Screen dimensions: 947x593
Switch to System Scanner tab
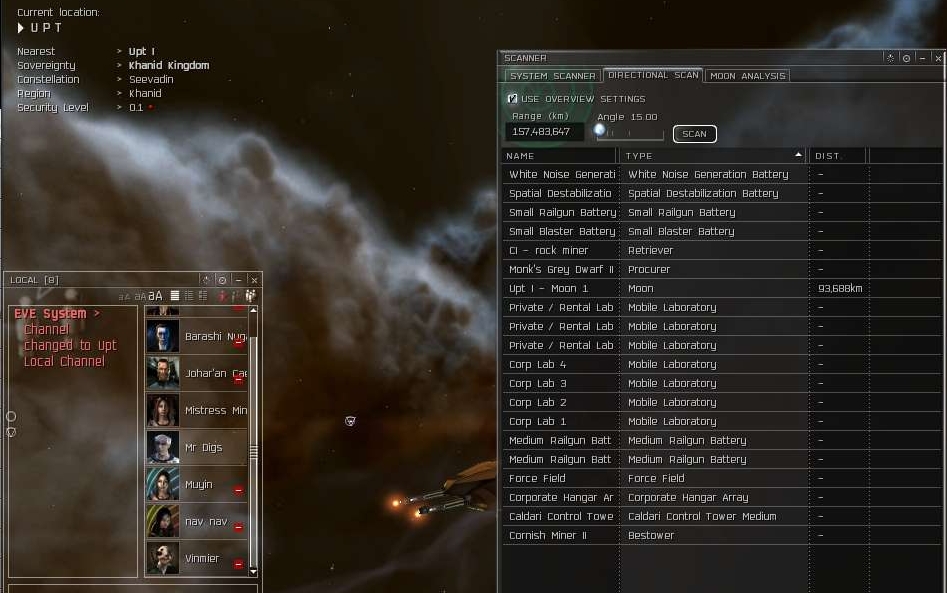553,75
